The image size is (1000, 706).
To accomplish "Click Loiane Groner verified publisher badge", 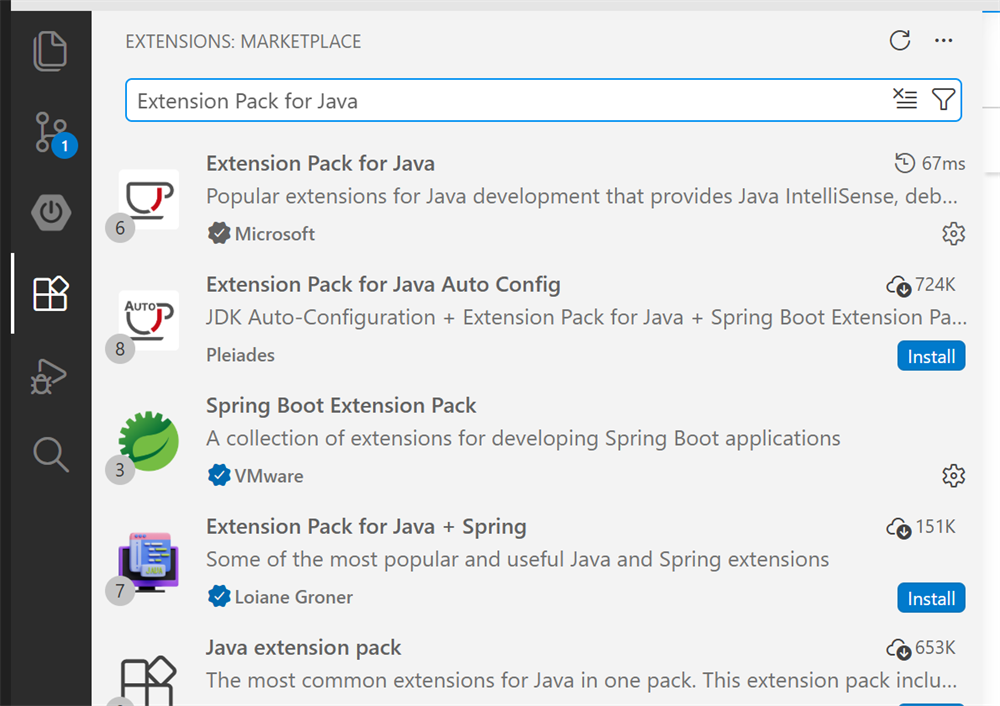I will 219,596.
